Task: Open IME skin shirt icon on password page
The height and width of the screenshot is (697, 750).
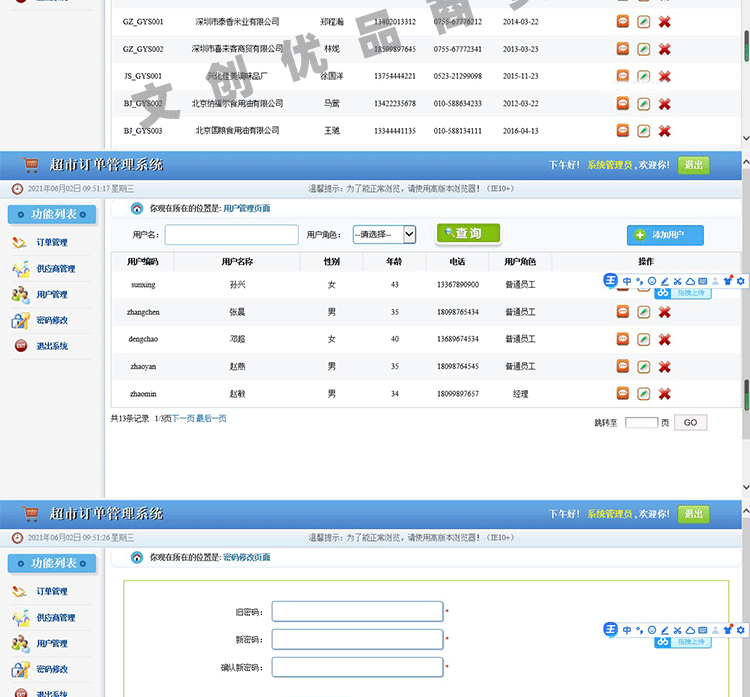Action: pyautogui.click(x=728, y=630)
